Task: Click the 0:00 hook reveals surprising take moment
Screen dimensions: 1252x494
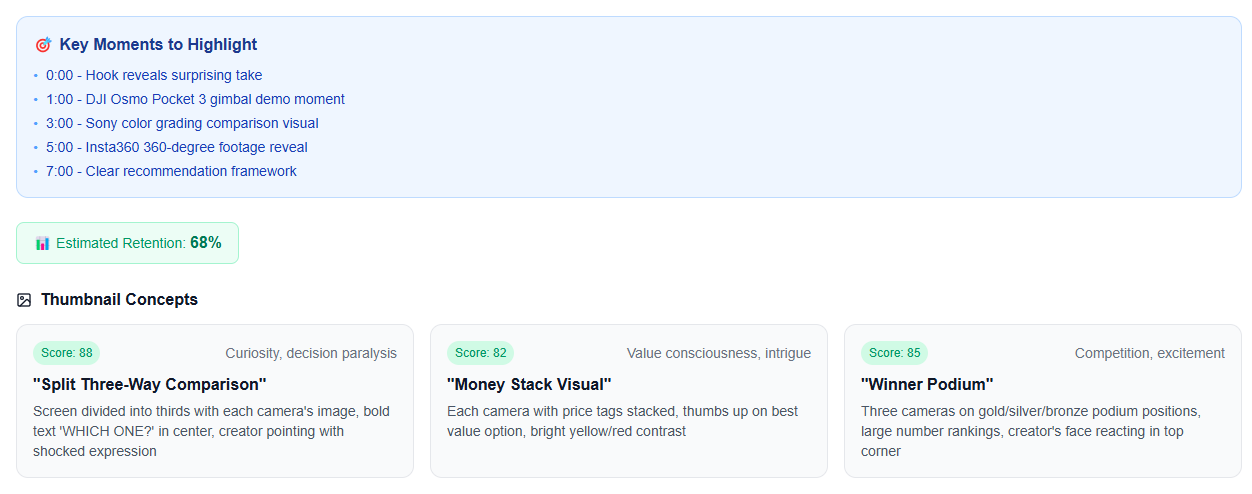Action: 154,75
